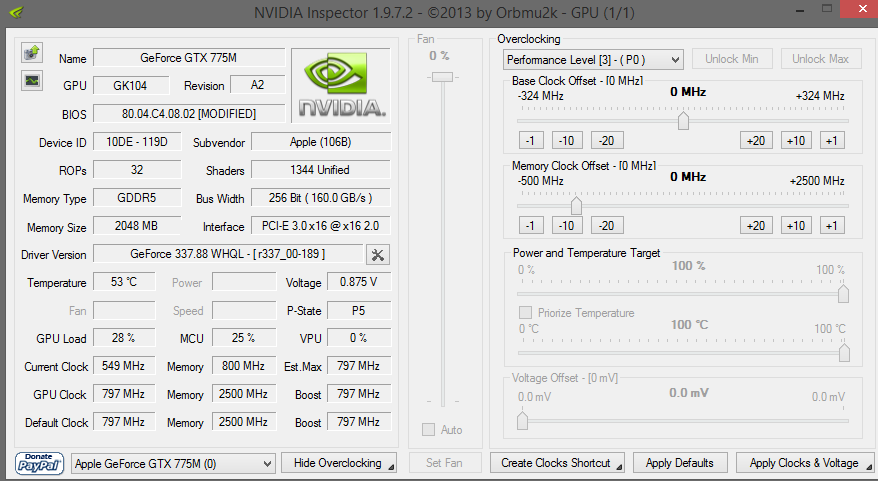The height and width of the screenshot is (481, 878).
Task: Click the Voltage Offset slider thumb
Action: 522,420
